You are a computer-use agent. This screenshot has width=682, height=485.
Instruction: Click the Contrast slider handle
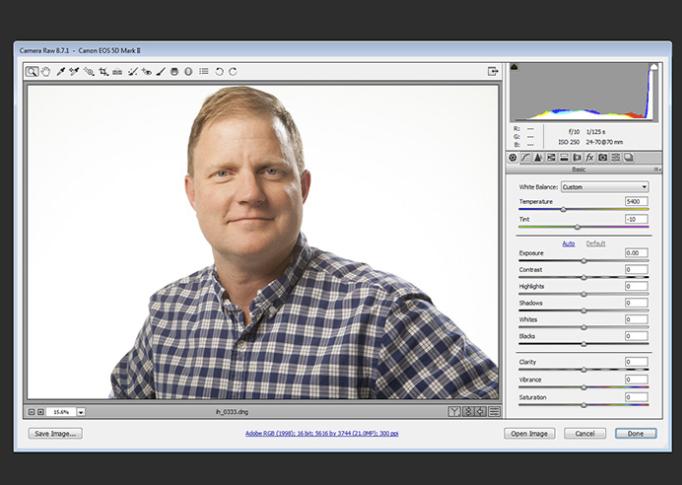(584, 278)
